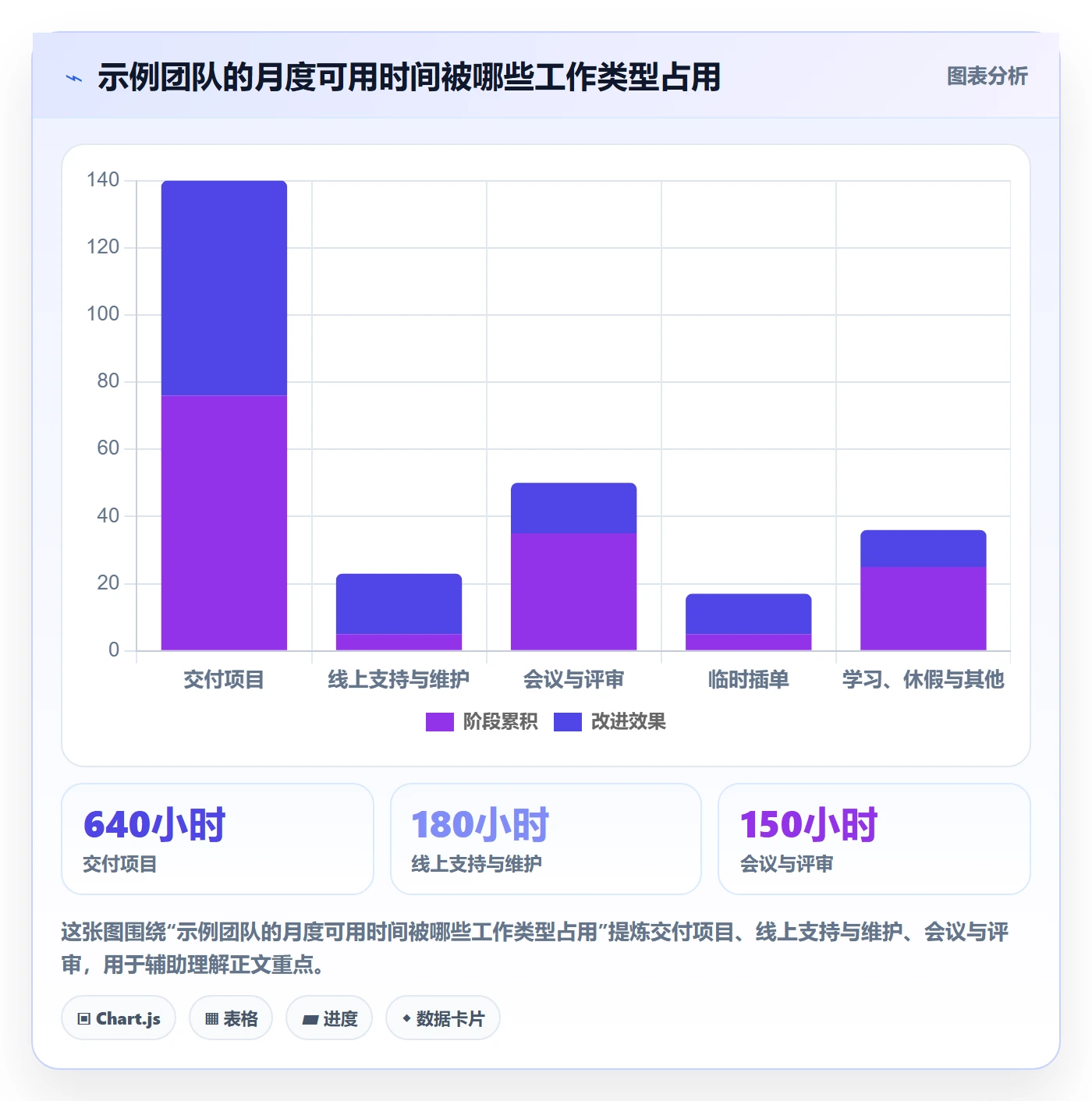Click the blue segment of 会议与评审 bar

pos(573,508)
